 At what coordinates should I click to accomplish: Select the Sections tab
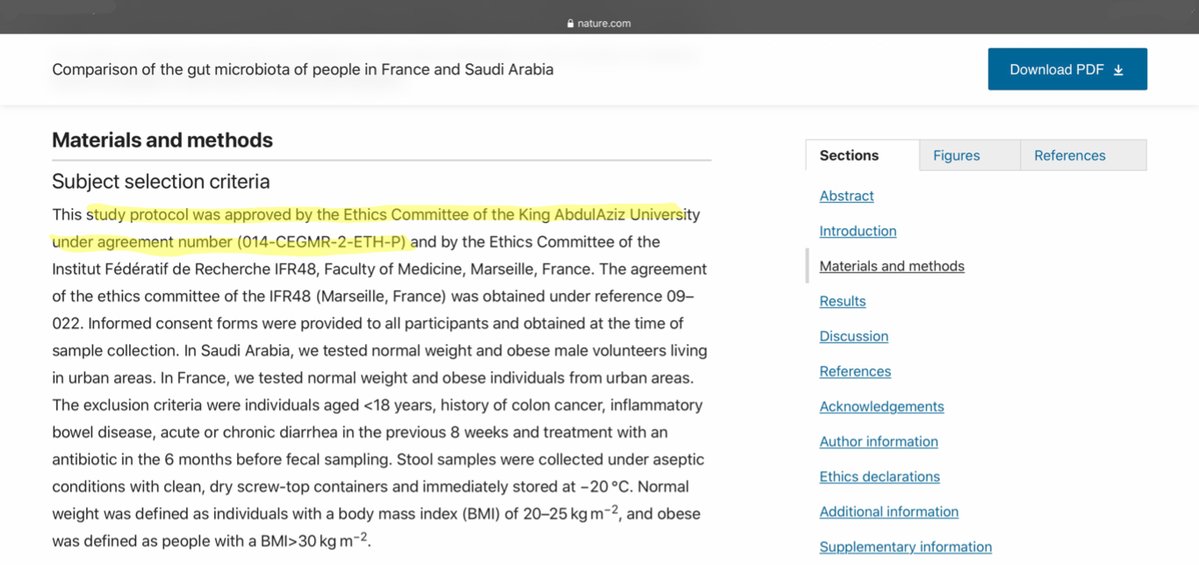(849, 155)
